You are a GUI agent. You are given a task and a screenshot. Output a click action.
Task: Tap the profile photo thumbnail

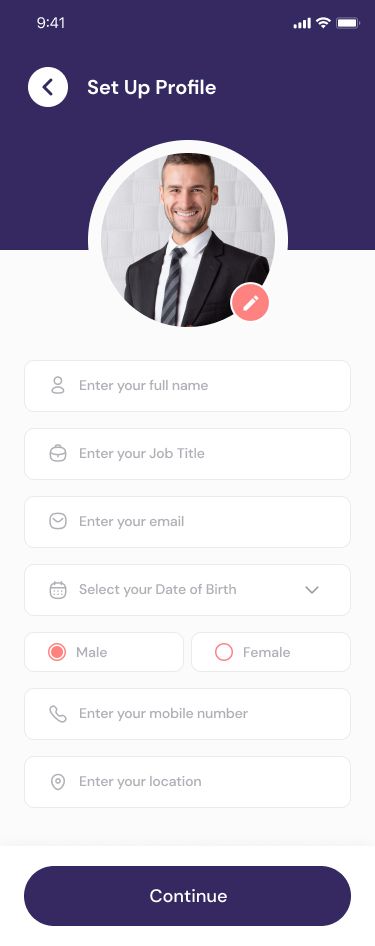[x=188, y=240]
